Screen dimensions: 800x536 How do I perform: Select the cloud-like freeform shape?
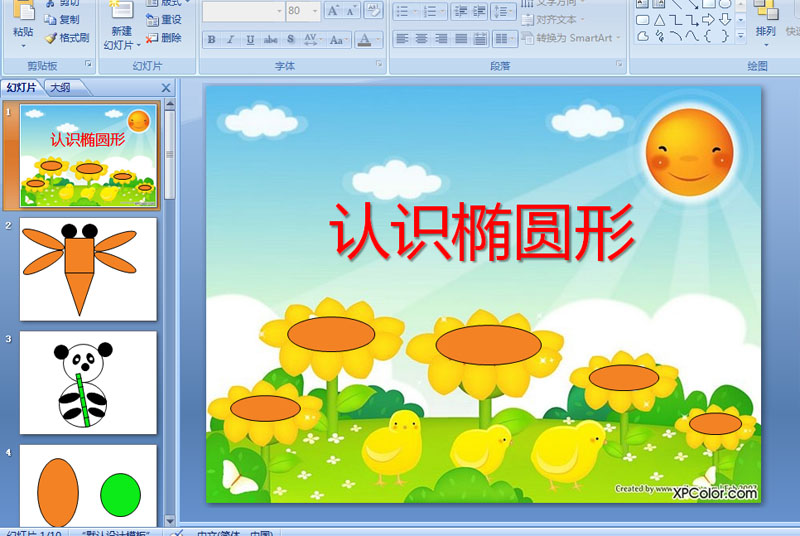[x=643, y=36]
